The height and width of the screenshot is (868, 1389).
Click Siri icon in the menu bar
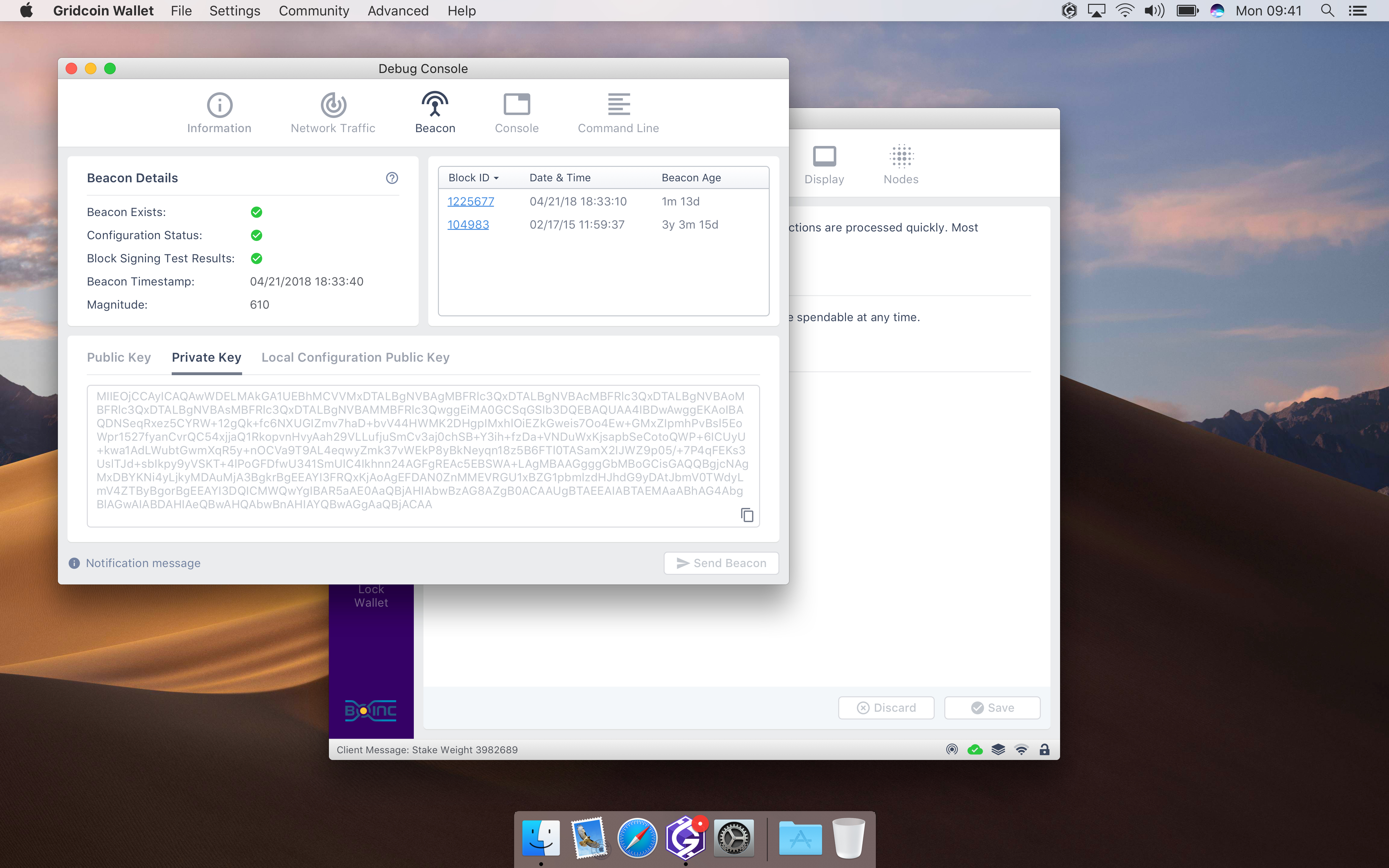[1217, 11]
